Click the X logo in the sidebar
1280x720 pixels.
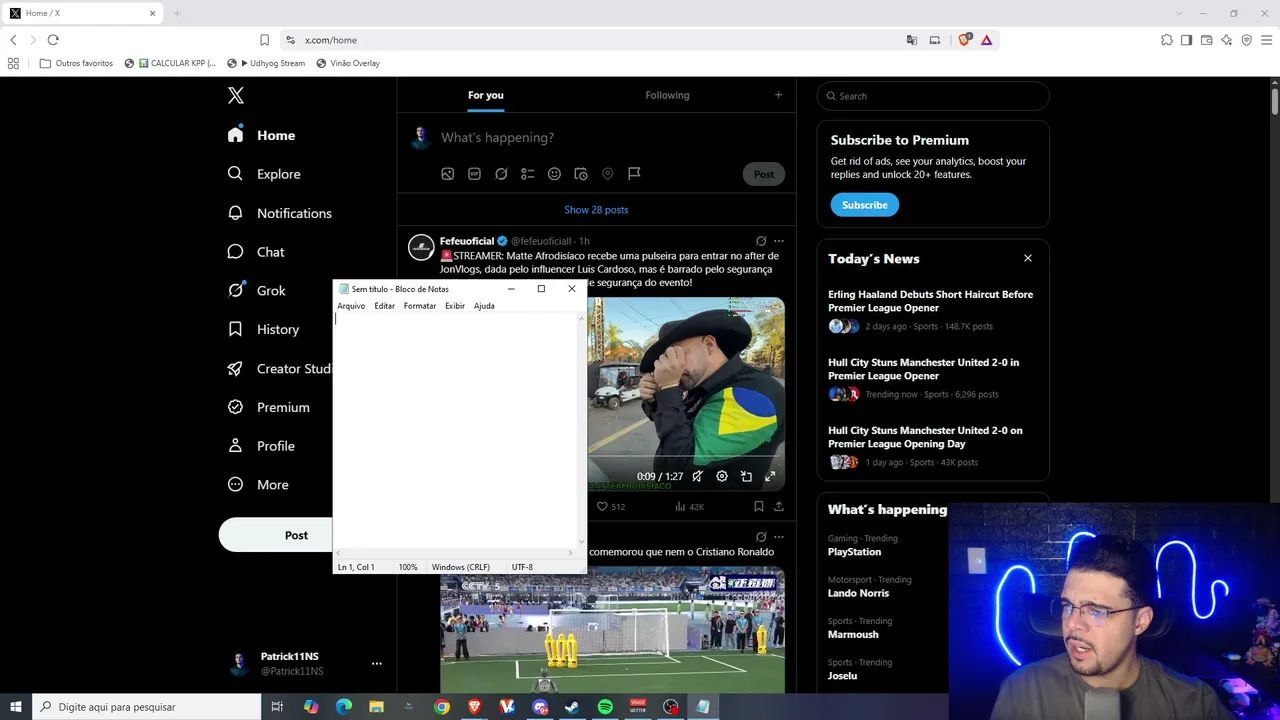point(236,96)
